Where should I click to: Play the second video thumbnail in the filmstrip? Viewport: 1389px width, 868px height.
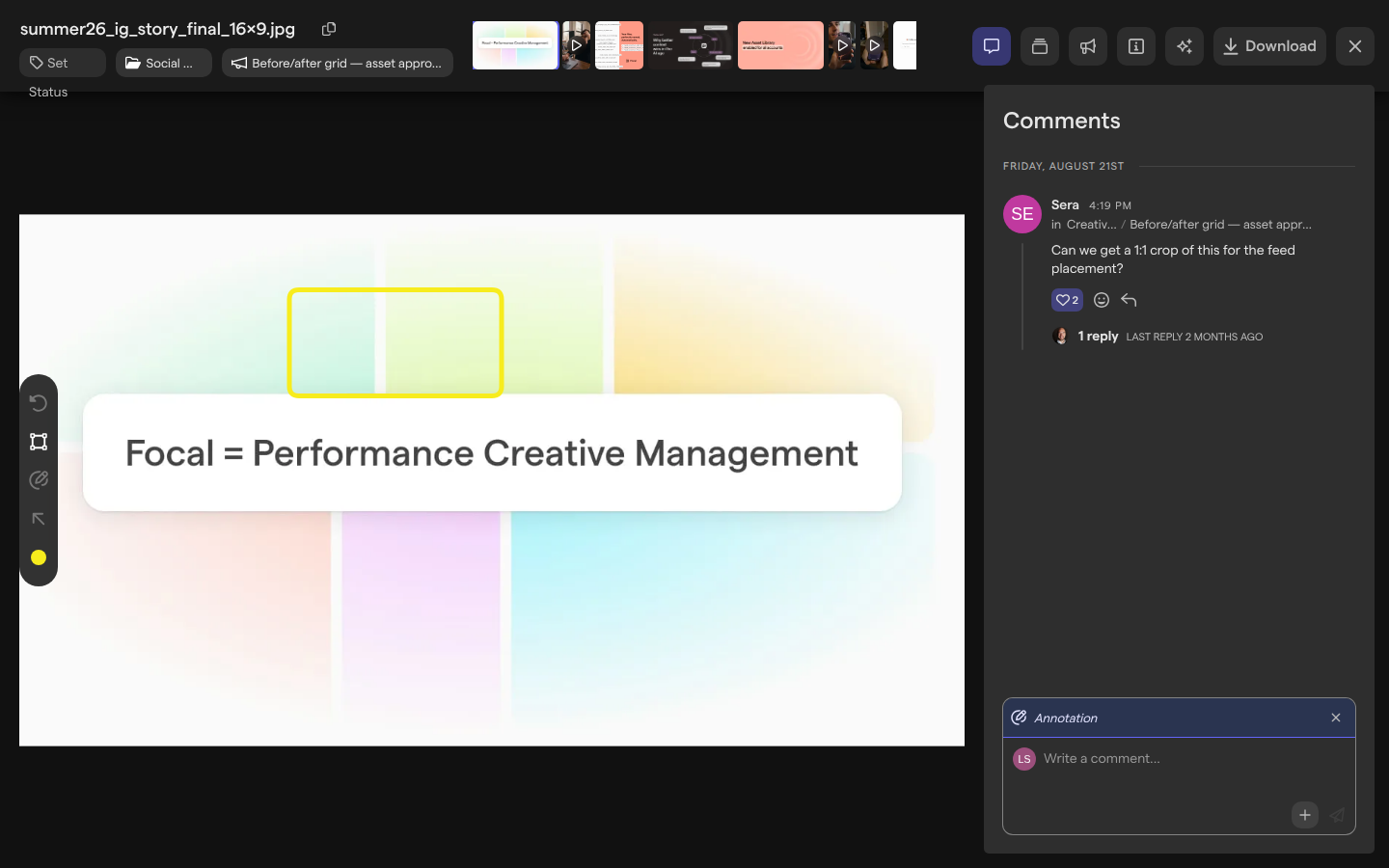coord(842,45)
